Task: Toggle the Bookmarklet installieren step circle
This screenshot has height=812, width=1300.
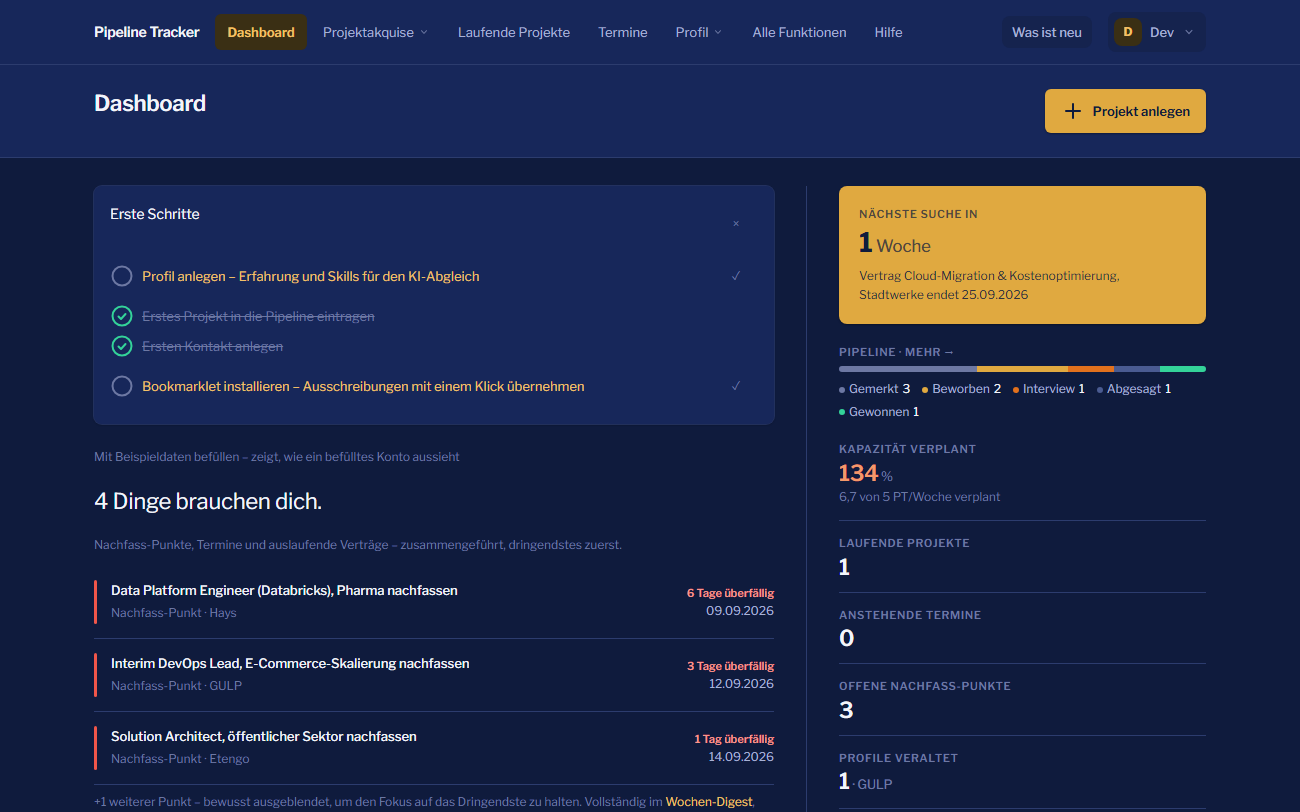Action: tap(122, 386)
